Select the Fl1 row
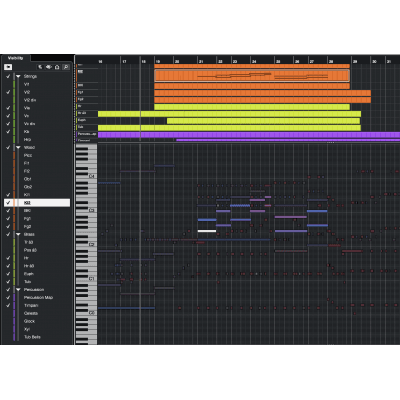The width and height of the screenshot is (400, 400). click(x=37, y=163)
